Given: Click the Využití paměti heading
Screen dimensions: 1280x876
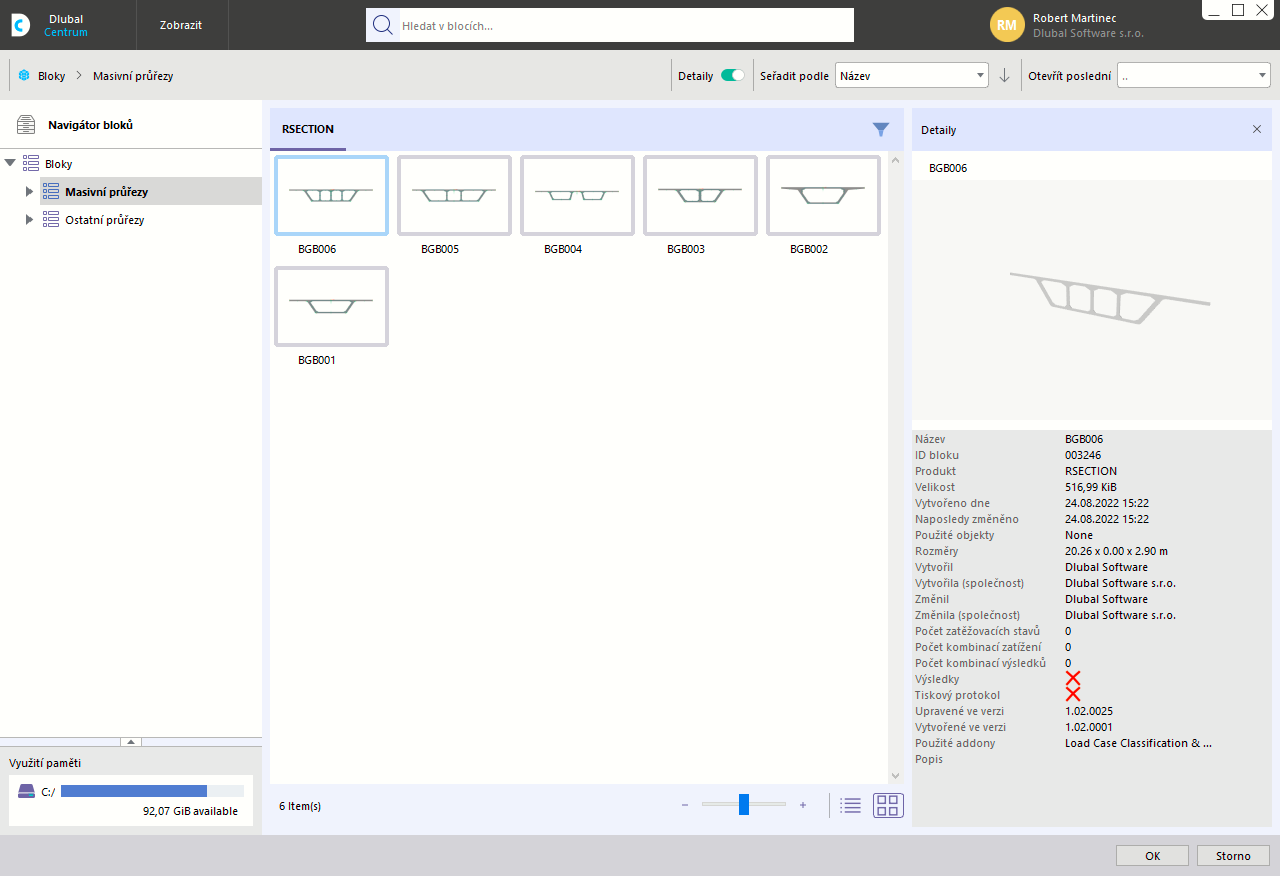Looking at the screenshot, I should [x=45, y=763].
